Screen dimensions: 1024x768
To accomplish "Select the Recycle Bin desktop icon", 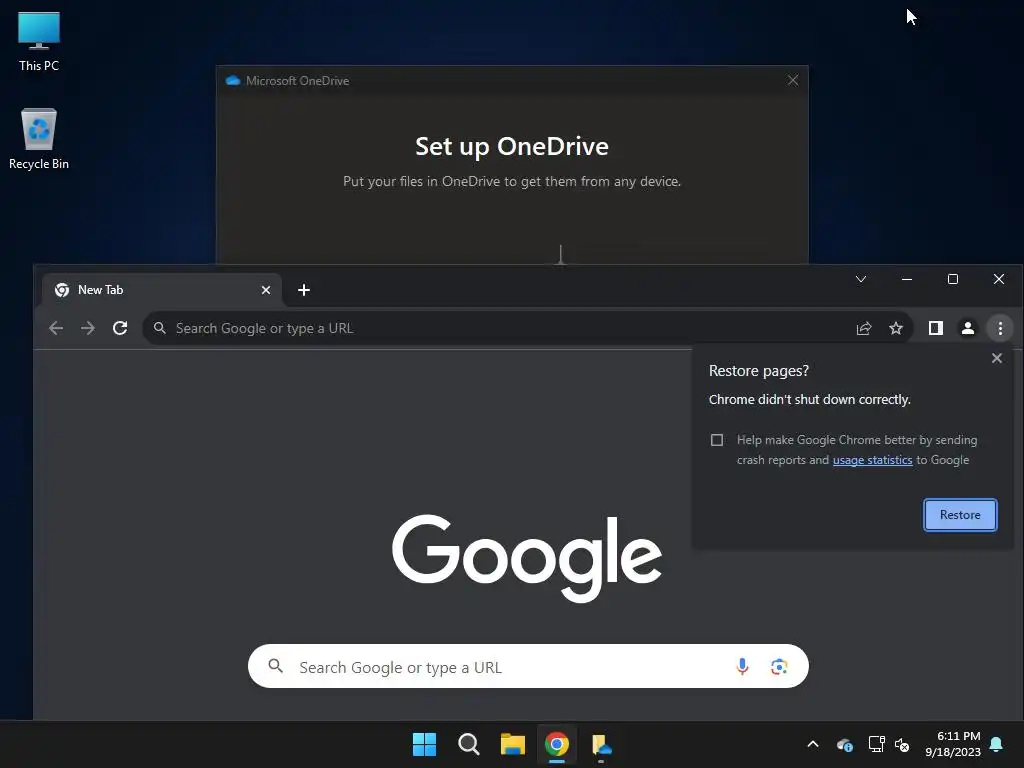I will click(x=39, y=139).
